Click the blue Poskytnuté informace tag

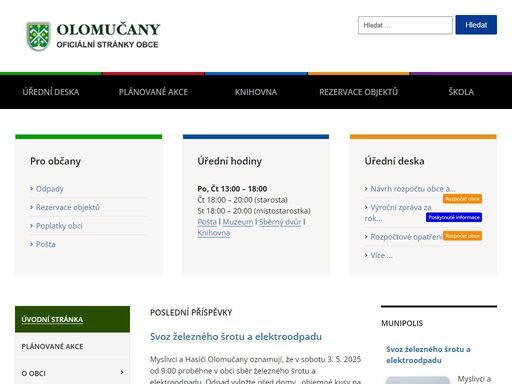(x=454, y=217)
